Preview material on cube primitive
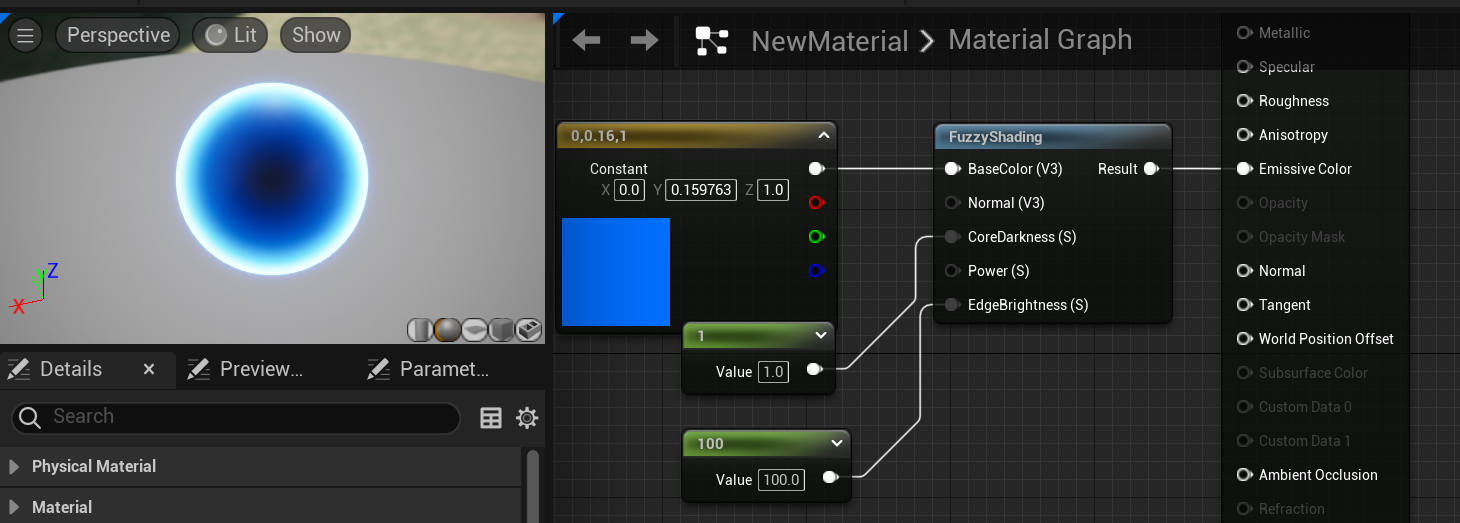The height and width of the screenshot is (523, 1460). pyautogui.click(x=501, y=330)
